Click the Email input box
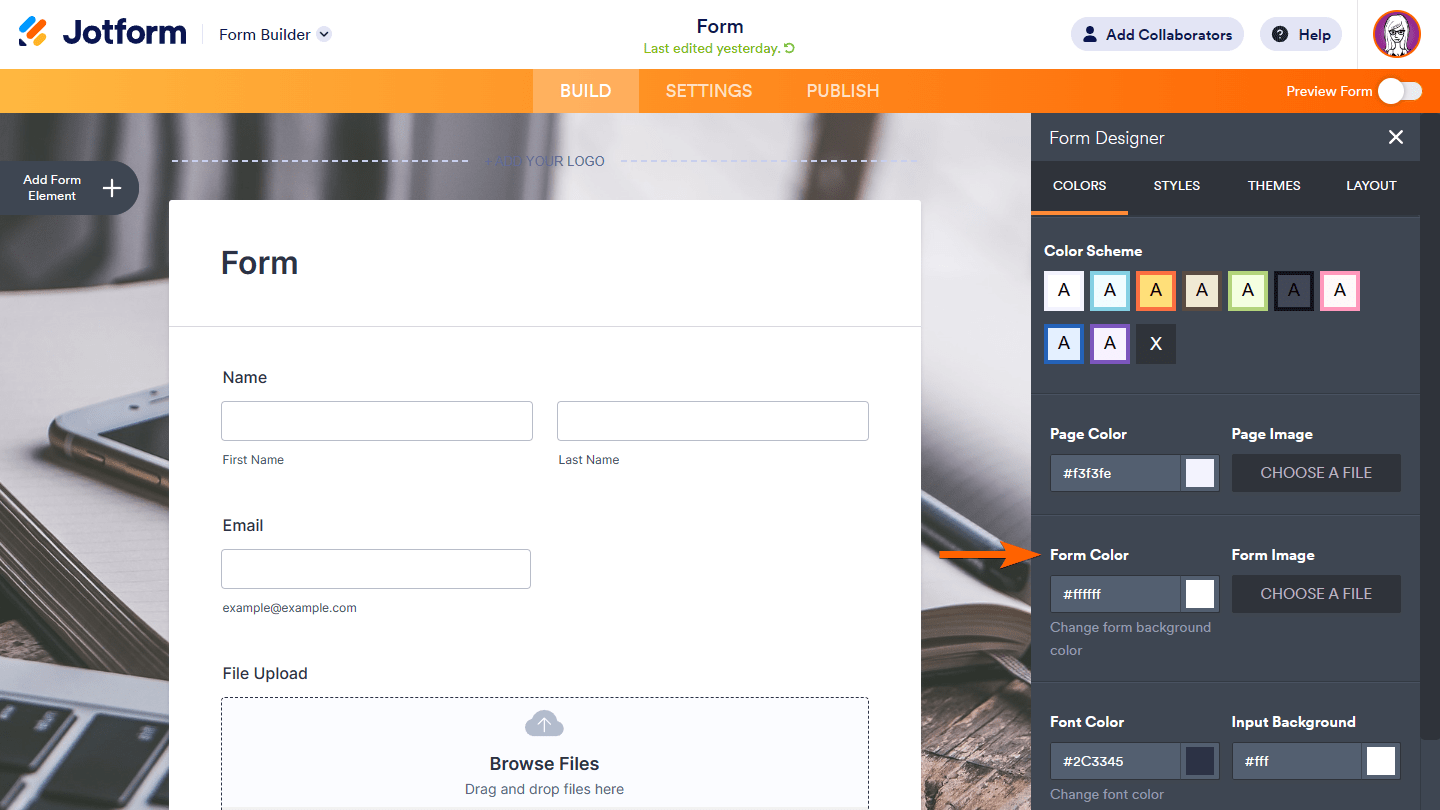Screen dimensions: 1440x810 (376, 569)
